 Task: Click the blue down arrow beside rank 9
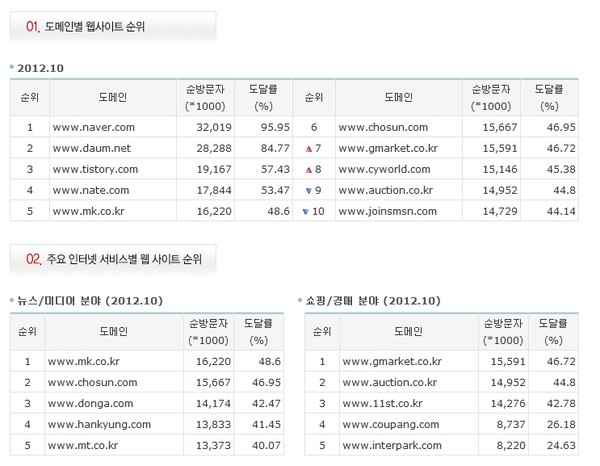[x=309, y=191]
